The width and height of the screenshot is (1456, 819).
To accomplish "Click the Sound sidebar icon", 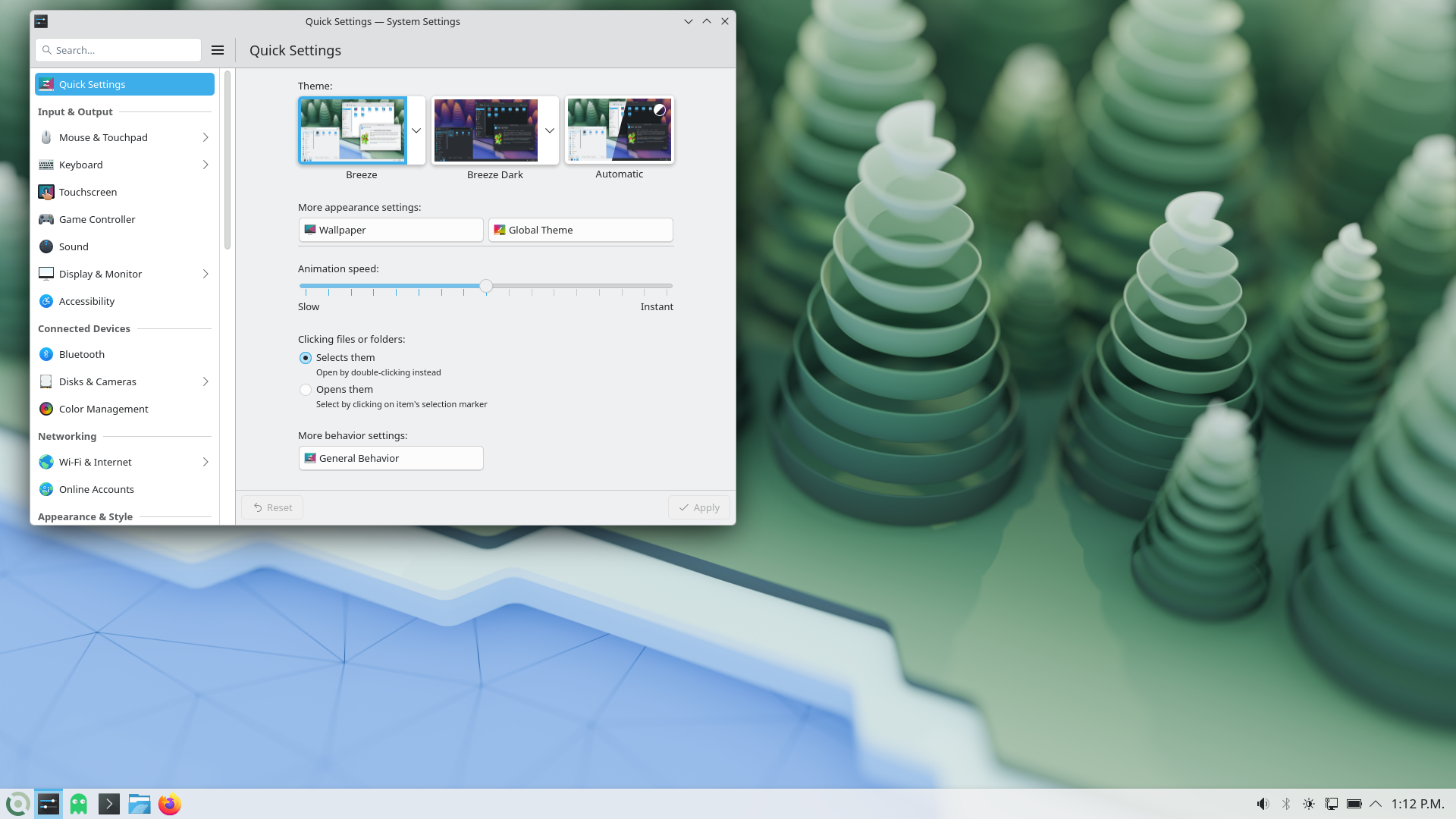I will point(46,246).
